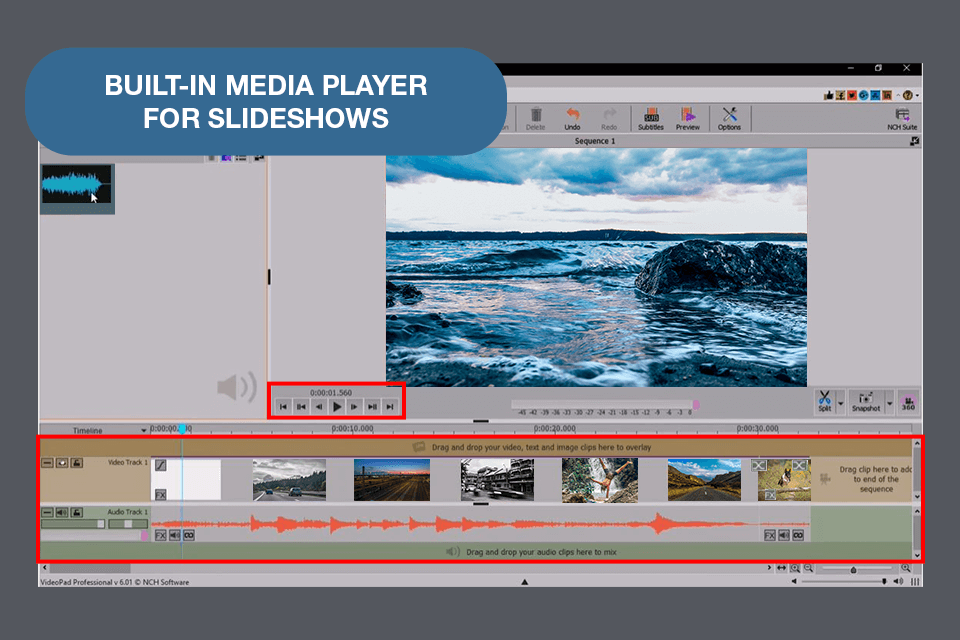This screenshot has width=960, height=640.
Task: Click the Google Plus share icon
Action: click(x=863, y=95)
